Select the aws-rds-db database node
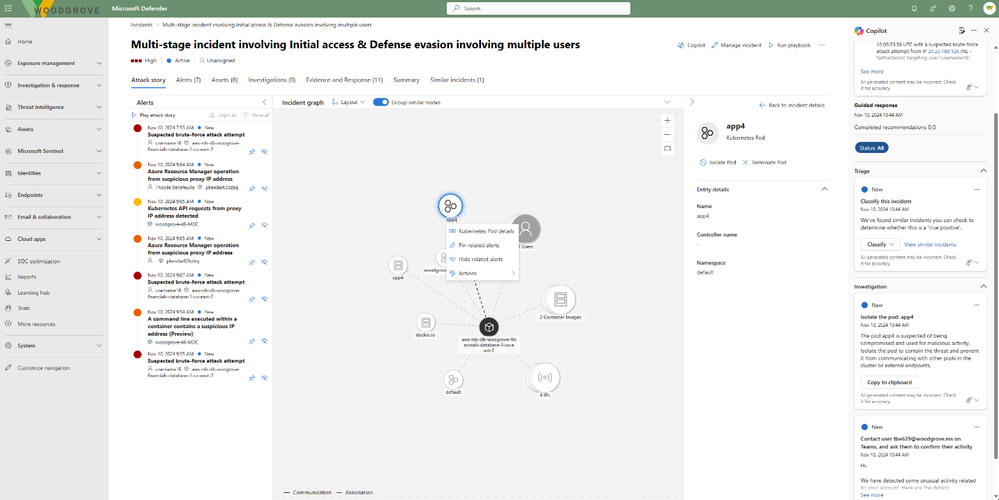This screenshot has width=999, height=500. tap(489, 327)
